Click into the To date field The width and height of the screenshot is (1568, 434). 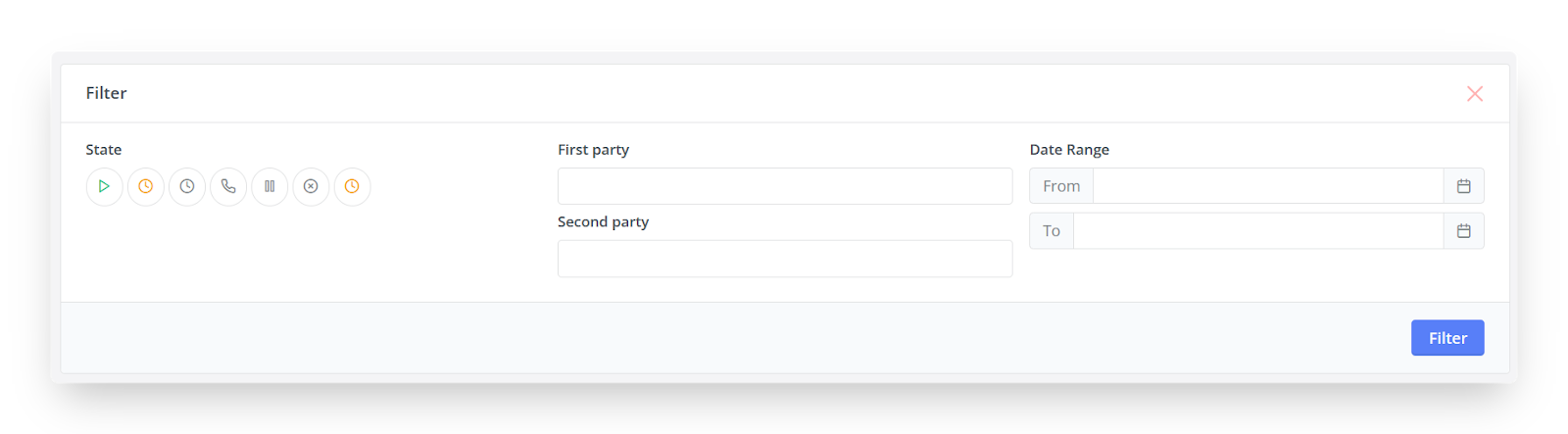point(1258,231)
